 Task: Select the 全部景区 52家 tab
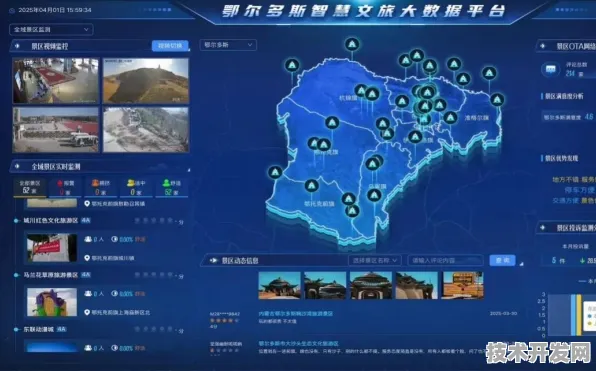pos(29,187)
